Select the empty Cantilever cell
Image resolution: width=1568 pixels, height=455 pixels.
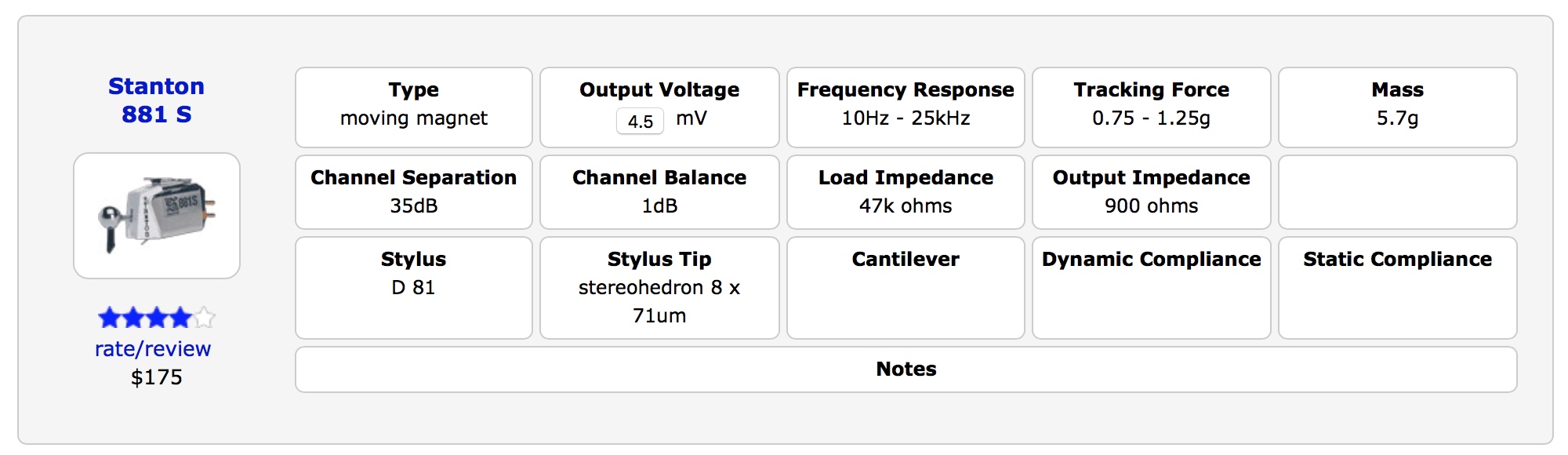point(906,288)
